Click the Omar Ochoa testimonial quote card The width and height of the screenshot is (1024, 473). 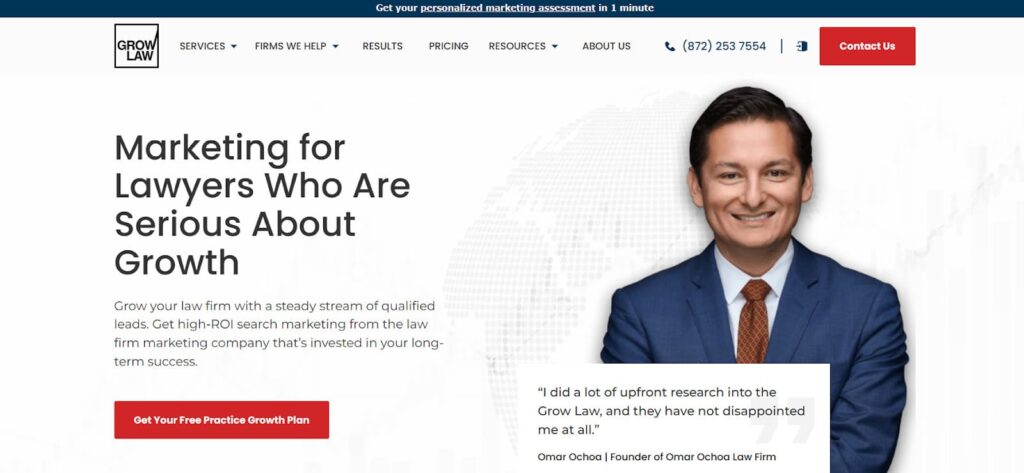673,418
